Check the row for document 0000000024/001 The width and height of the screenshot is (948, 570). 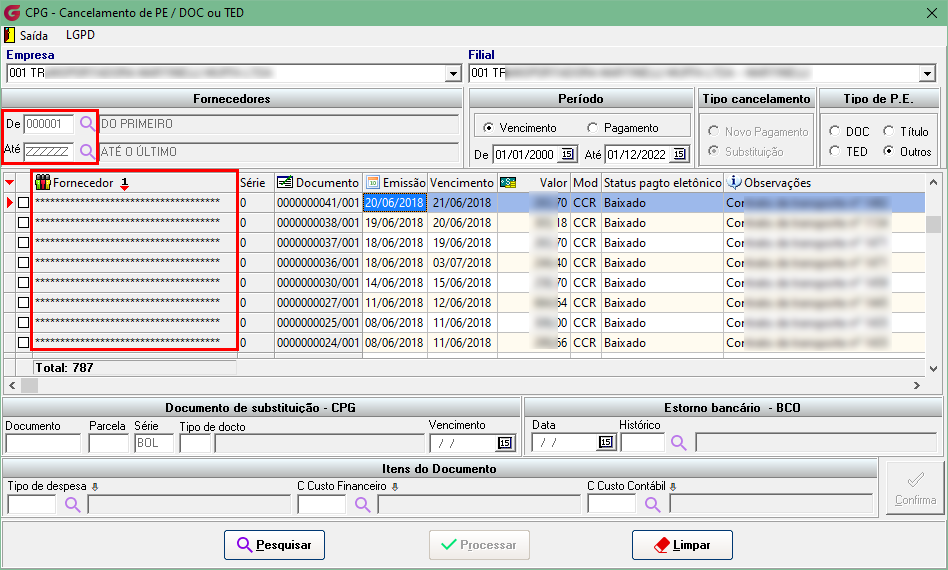coord(23,342)
